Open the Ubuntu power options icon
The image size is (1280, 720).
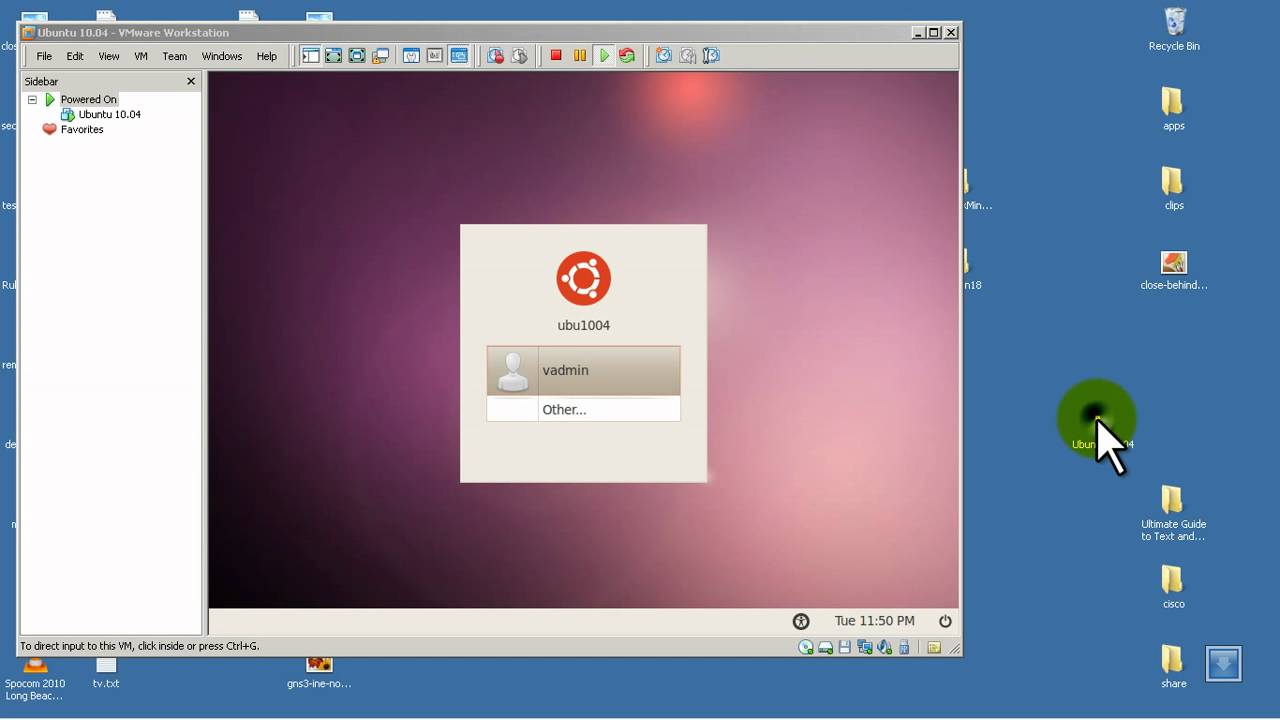coord(945,621)
